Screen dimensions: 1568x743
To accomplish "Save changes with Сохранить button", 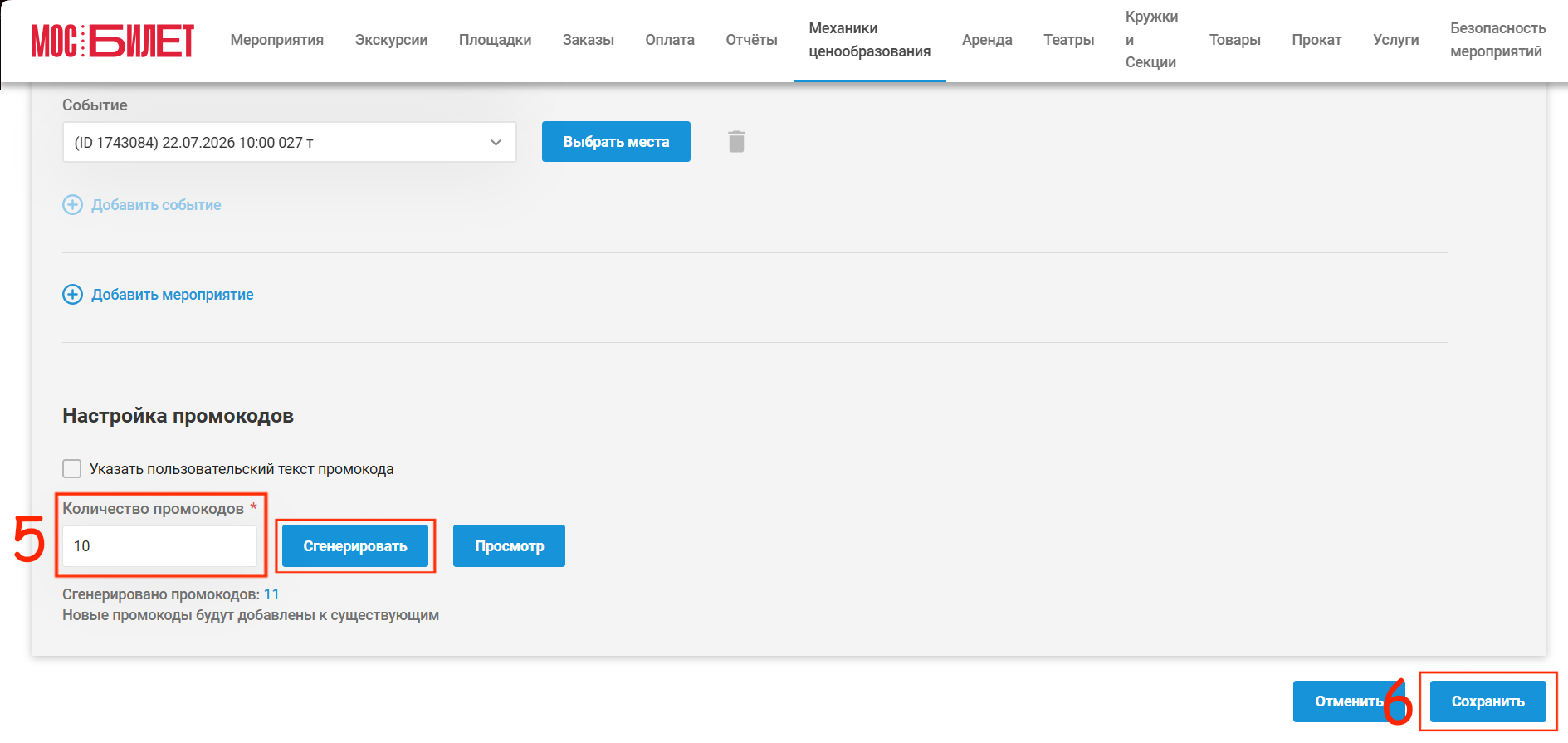I will [x=1488, y=701].
